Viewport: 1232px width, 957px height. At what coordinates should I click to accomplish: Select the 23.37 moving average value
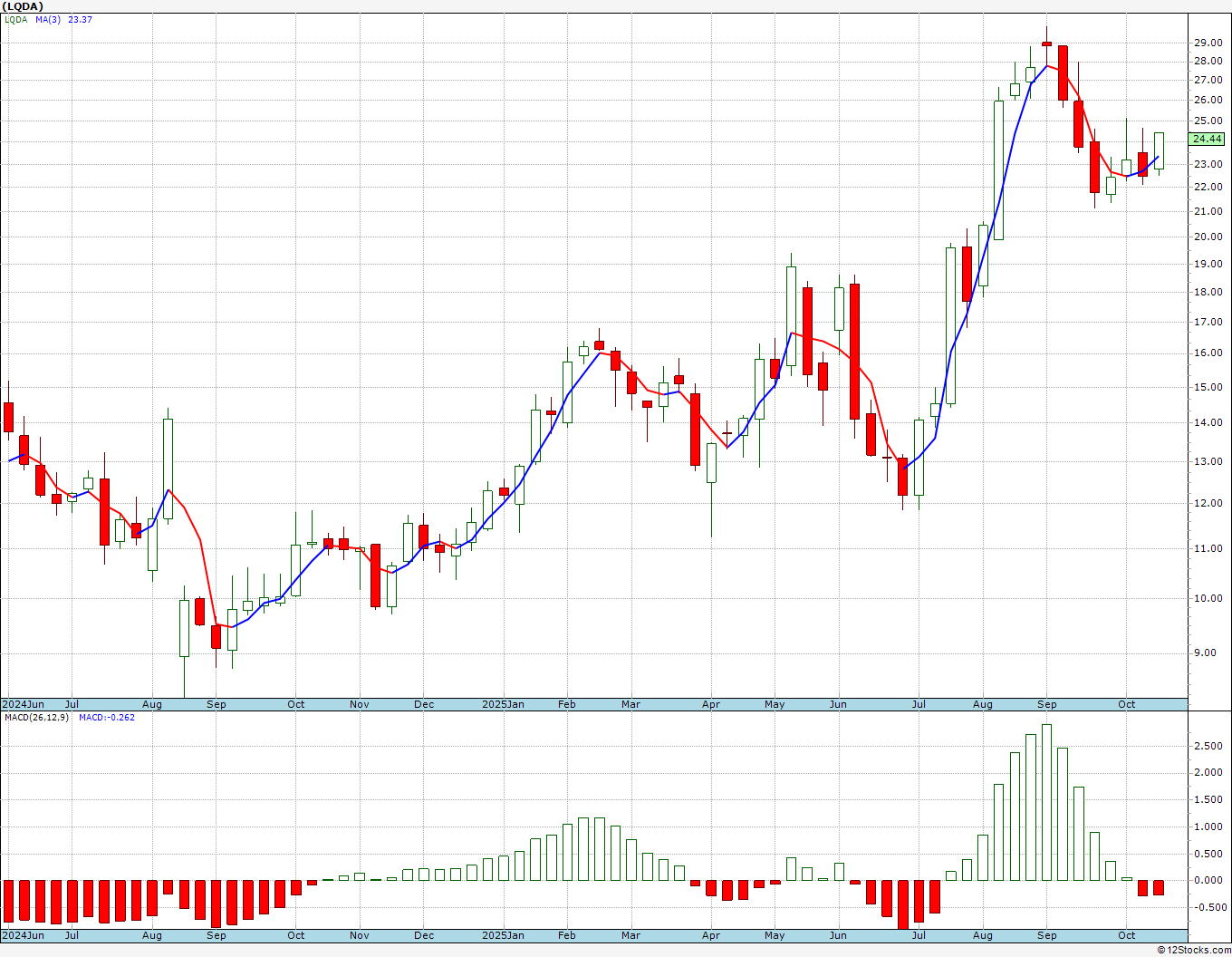81,19
